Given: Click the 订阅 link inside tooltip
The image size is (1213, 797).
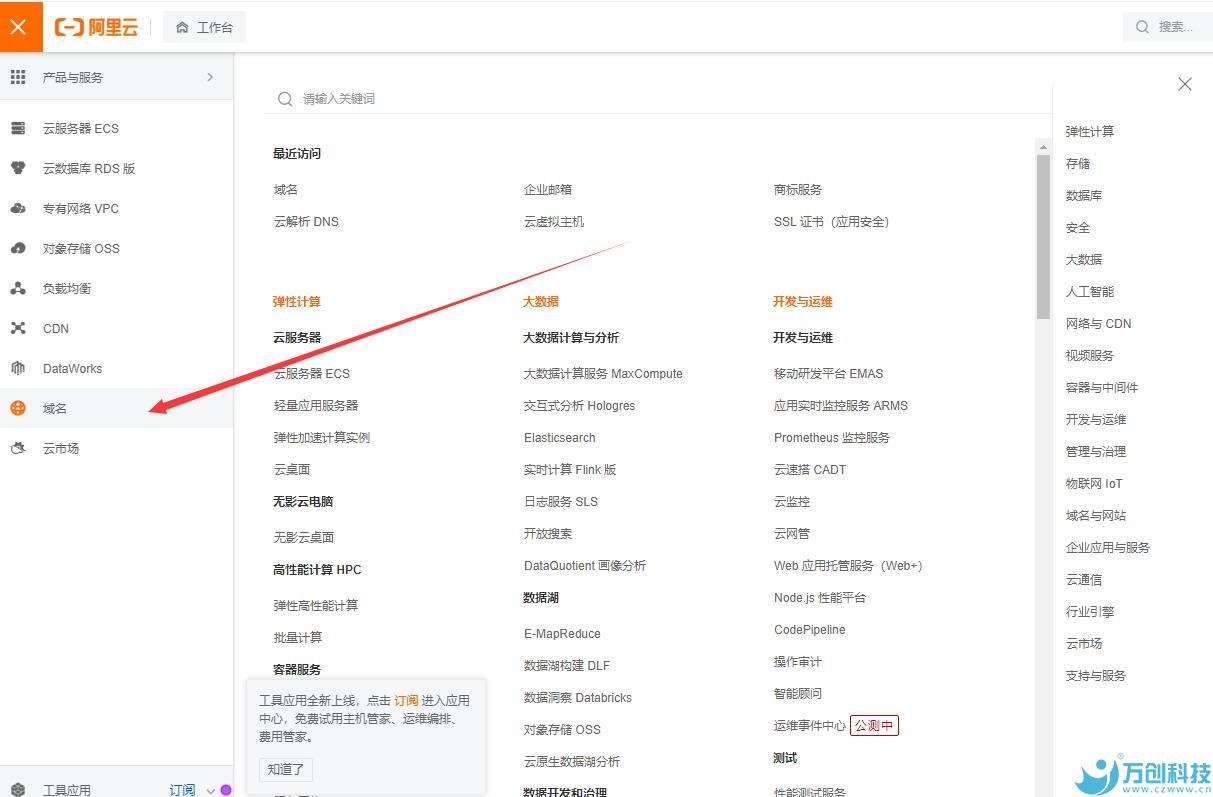Looking at the screenshot, I should pyautogui.click(x=406, y=700).
